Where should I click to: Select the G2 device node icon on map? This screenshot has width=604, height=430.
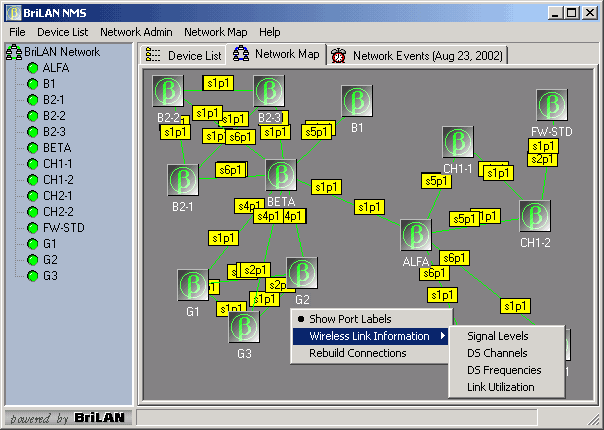(x=302, y=273)
